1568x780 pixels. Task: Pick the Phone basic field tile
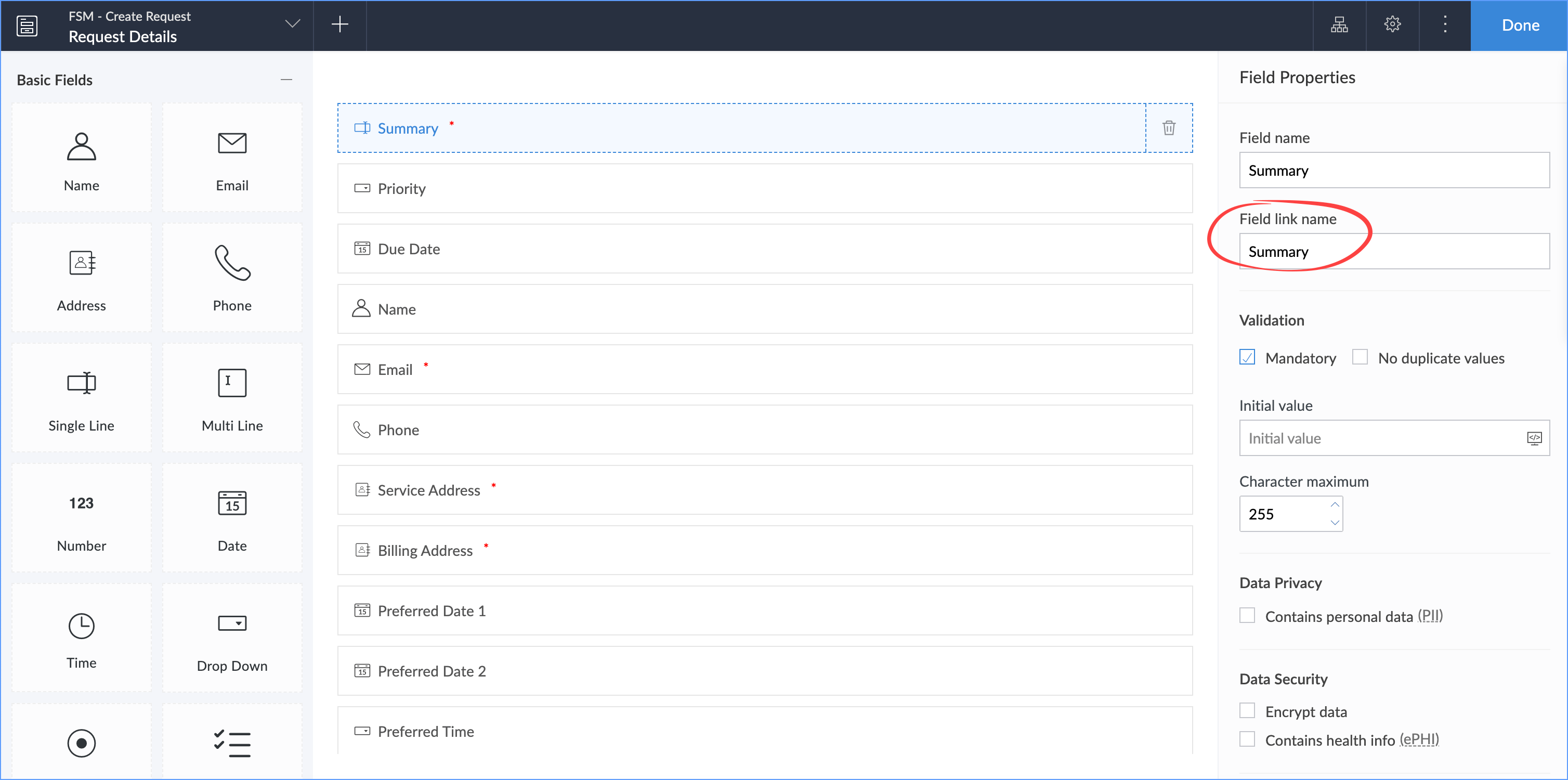pyautogui.click(x=232, y=278)
